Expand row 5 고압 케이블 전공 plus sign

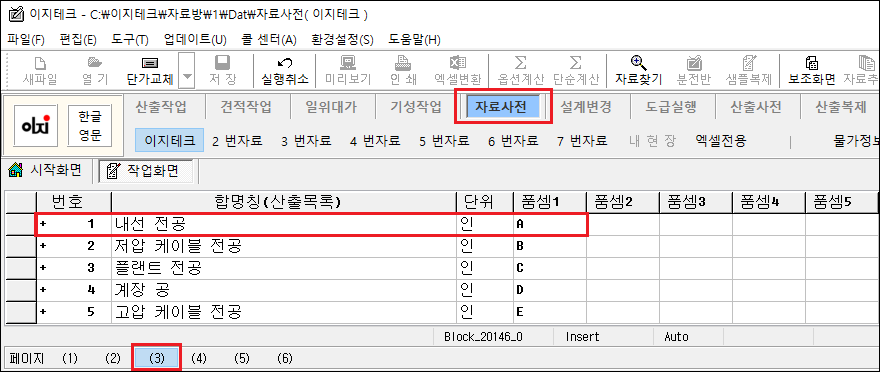(43, 311)
